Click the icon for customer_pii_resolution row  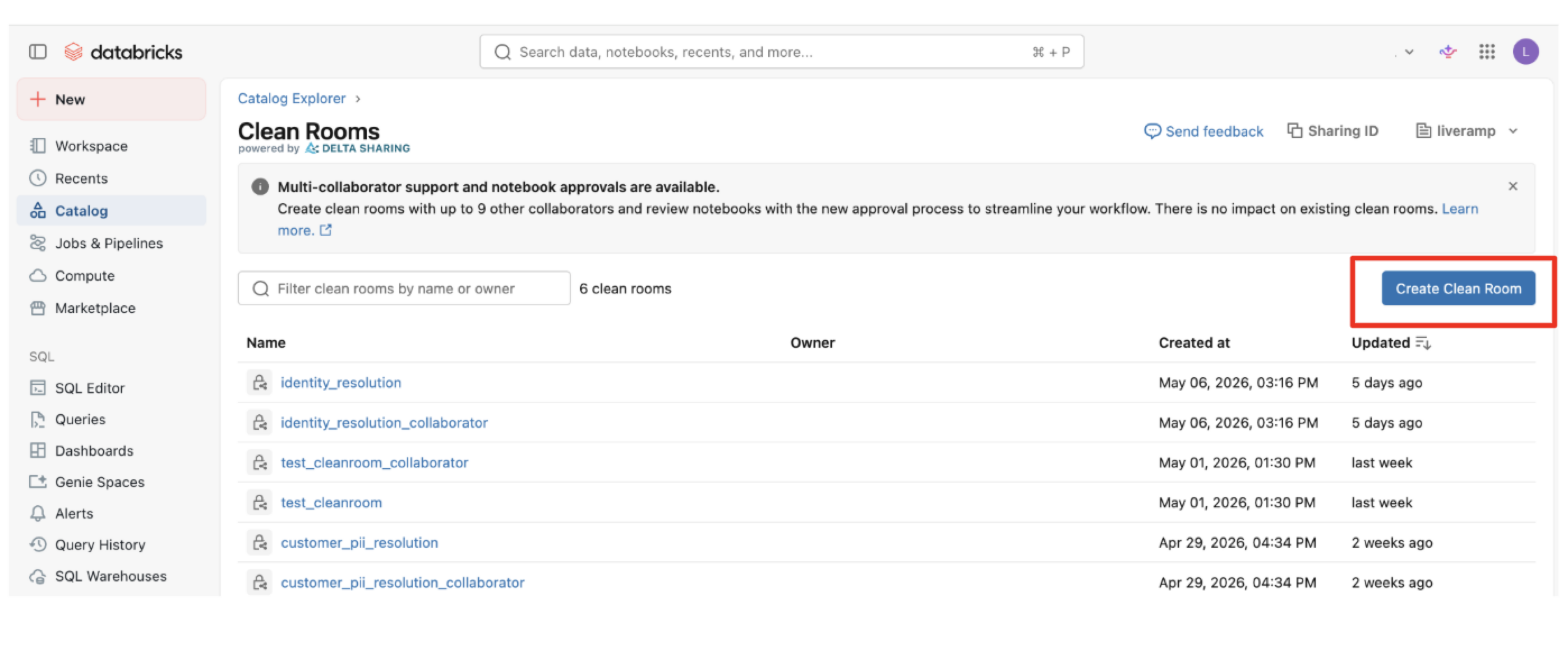(260, 543)
